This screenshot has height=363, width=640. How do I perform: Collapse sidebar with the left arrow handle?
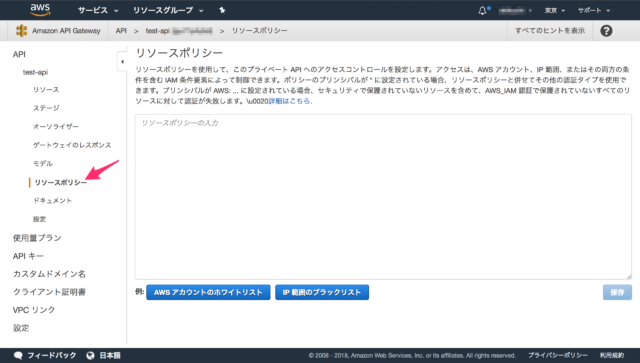pos(122,62)
